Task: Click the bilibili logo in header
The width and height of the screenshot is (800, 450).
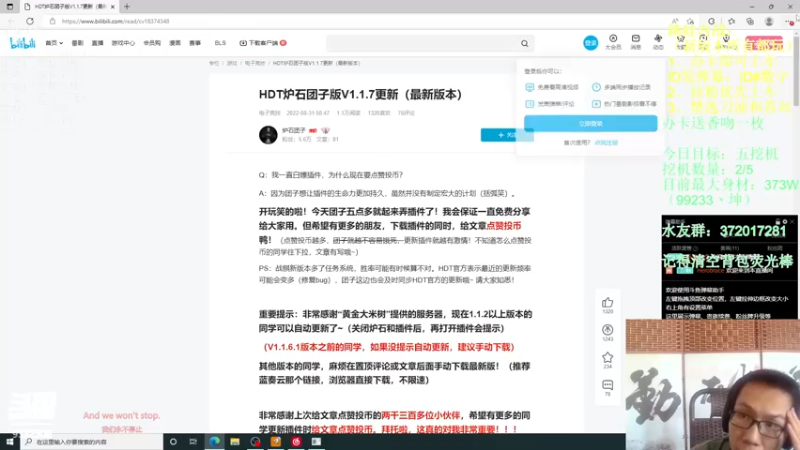Action: click(x=22, y=43)
